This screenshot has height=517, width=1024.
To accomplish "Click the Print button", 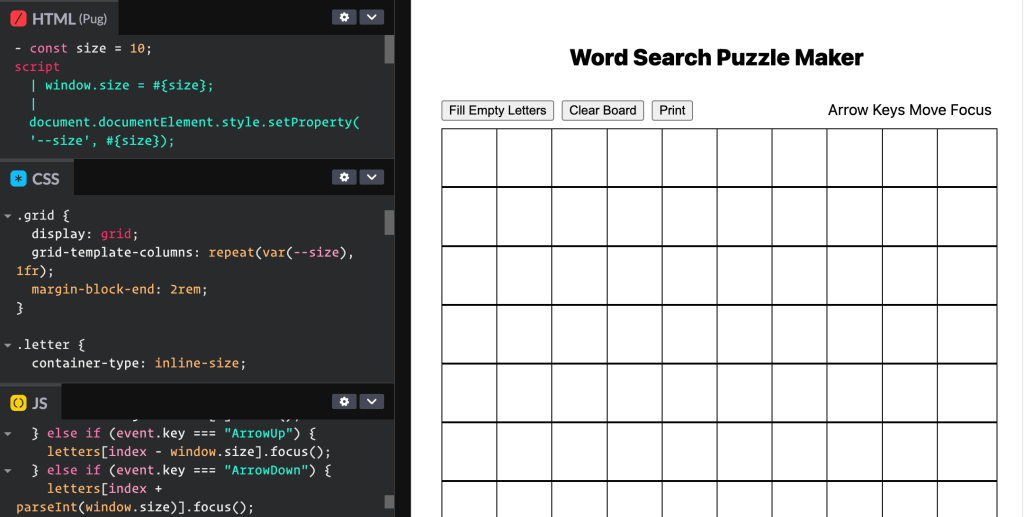I will 672,111.
